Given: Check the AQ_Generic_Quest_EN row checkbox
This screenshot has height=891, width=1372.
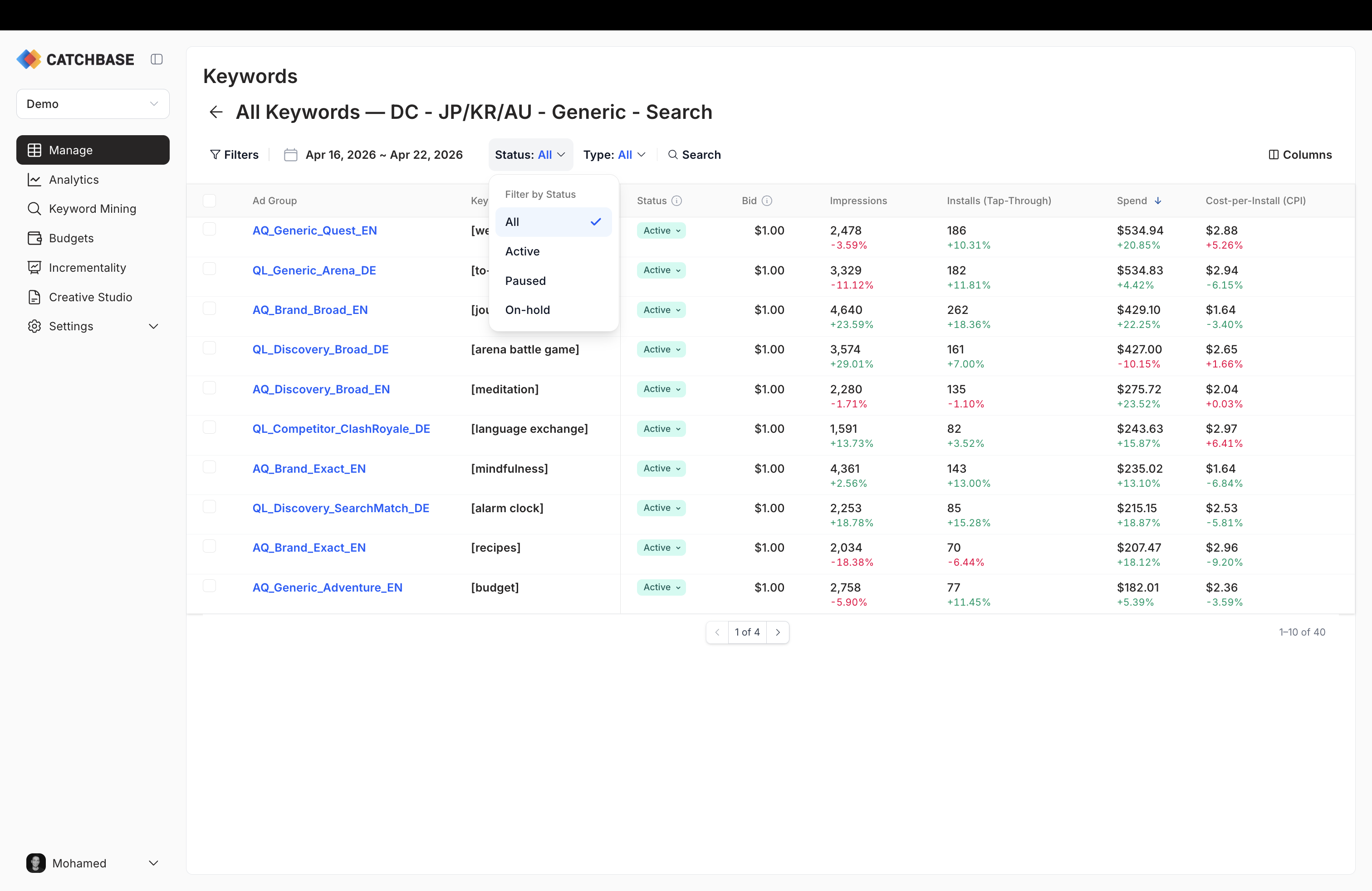Looking at the screenshot, I should [x=210, y=229].
